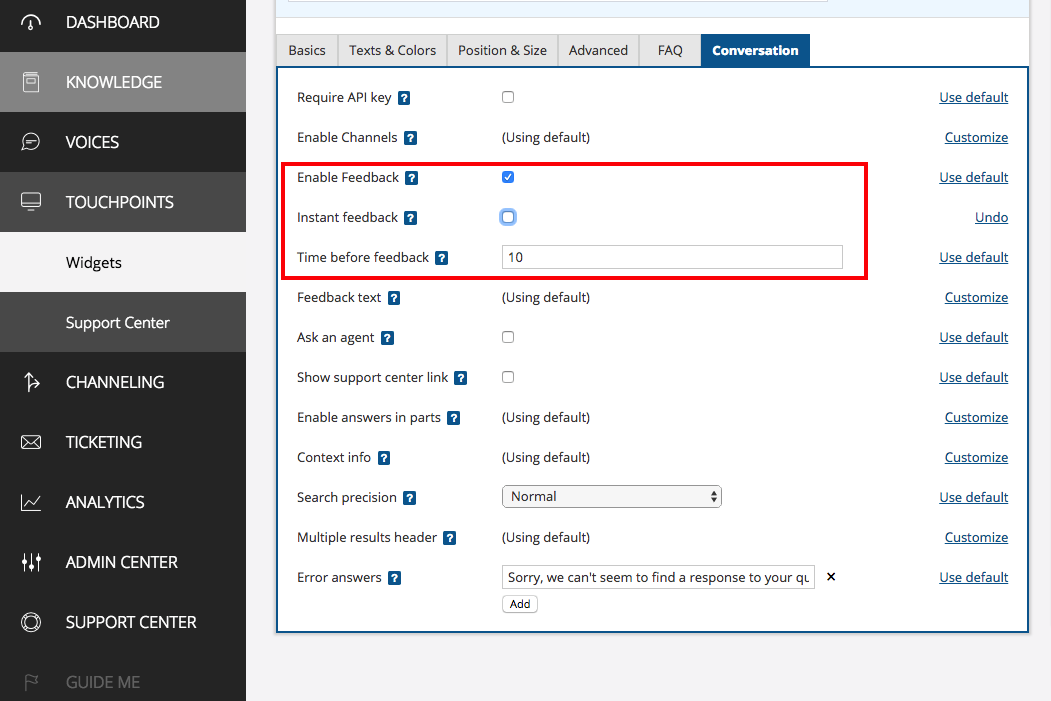Check the Ask an agent checkbox
The image size is (1051, 701).
point(508,337)
